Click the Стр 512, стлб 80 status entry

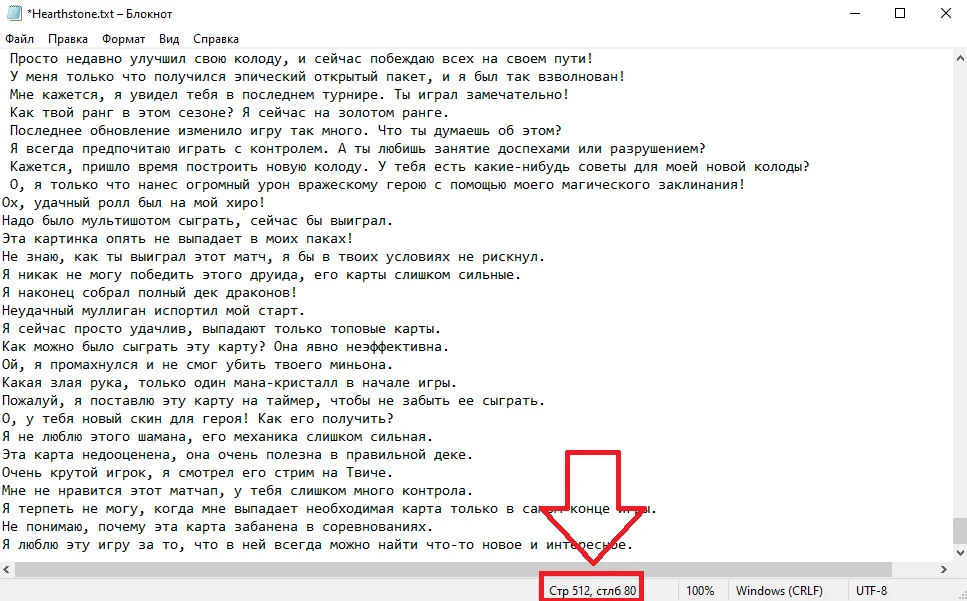tap(592, 591)
